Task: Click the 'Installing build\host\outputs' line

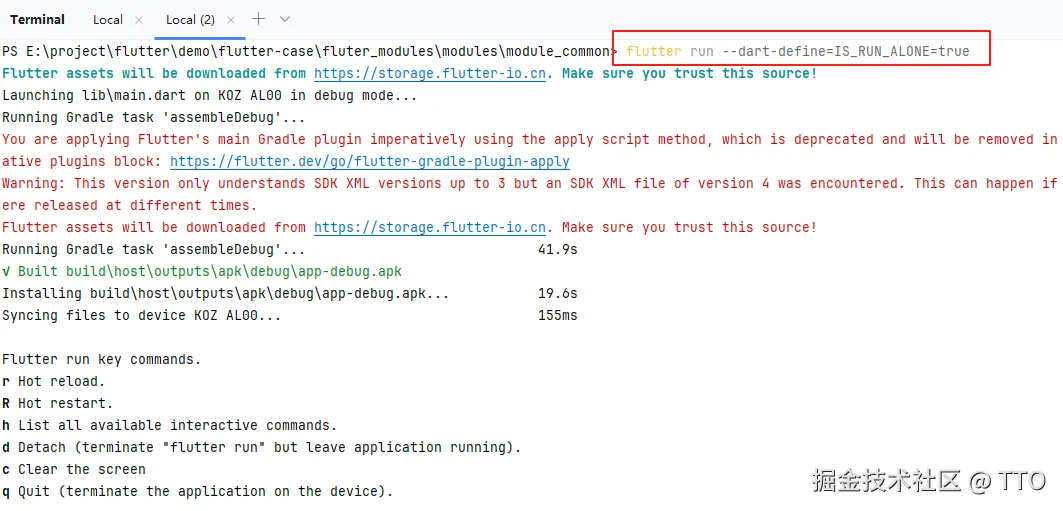Action: tap(226, 294)
